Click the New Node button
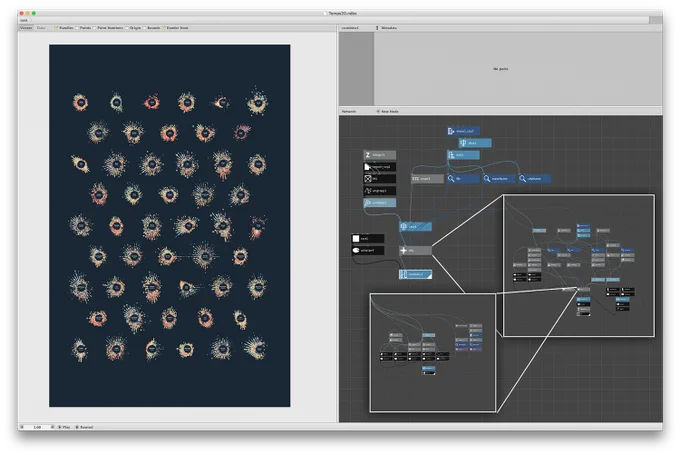The width and height of the screenshot is (680, 455). click(x=388, y=111)
